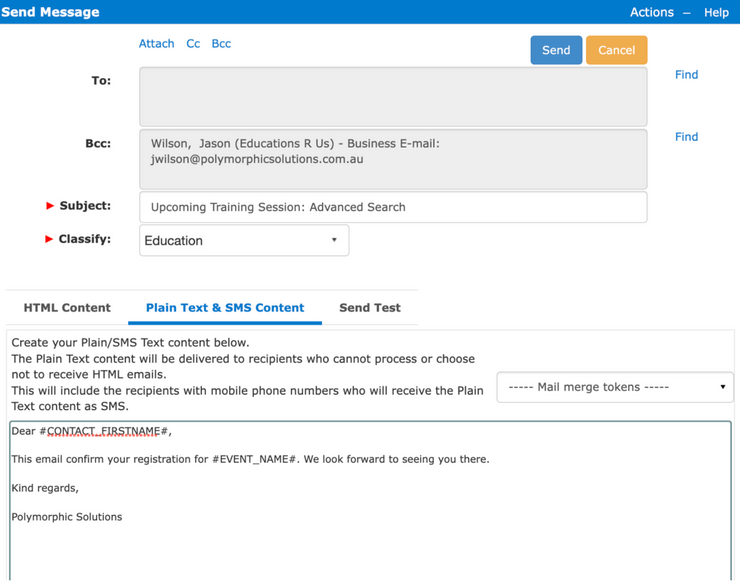Click the Bcc link above the To field
This screenshot has width=740, height=586.
221,44
